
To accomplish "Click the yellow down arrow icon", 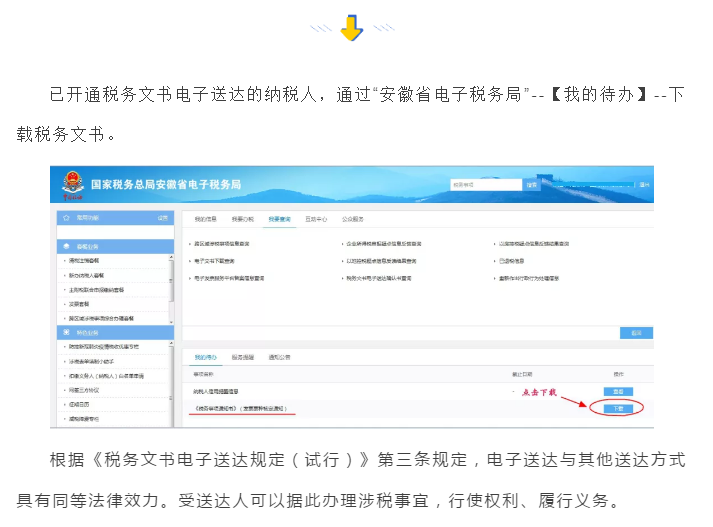I will click(x=351, y=29).
